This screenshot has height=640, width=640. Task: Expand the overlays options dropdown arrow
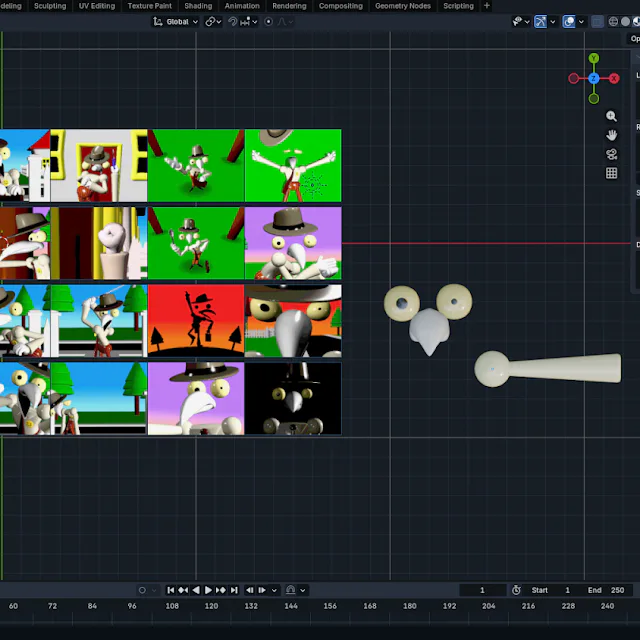[581, 22]
